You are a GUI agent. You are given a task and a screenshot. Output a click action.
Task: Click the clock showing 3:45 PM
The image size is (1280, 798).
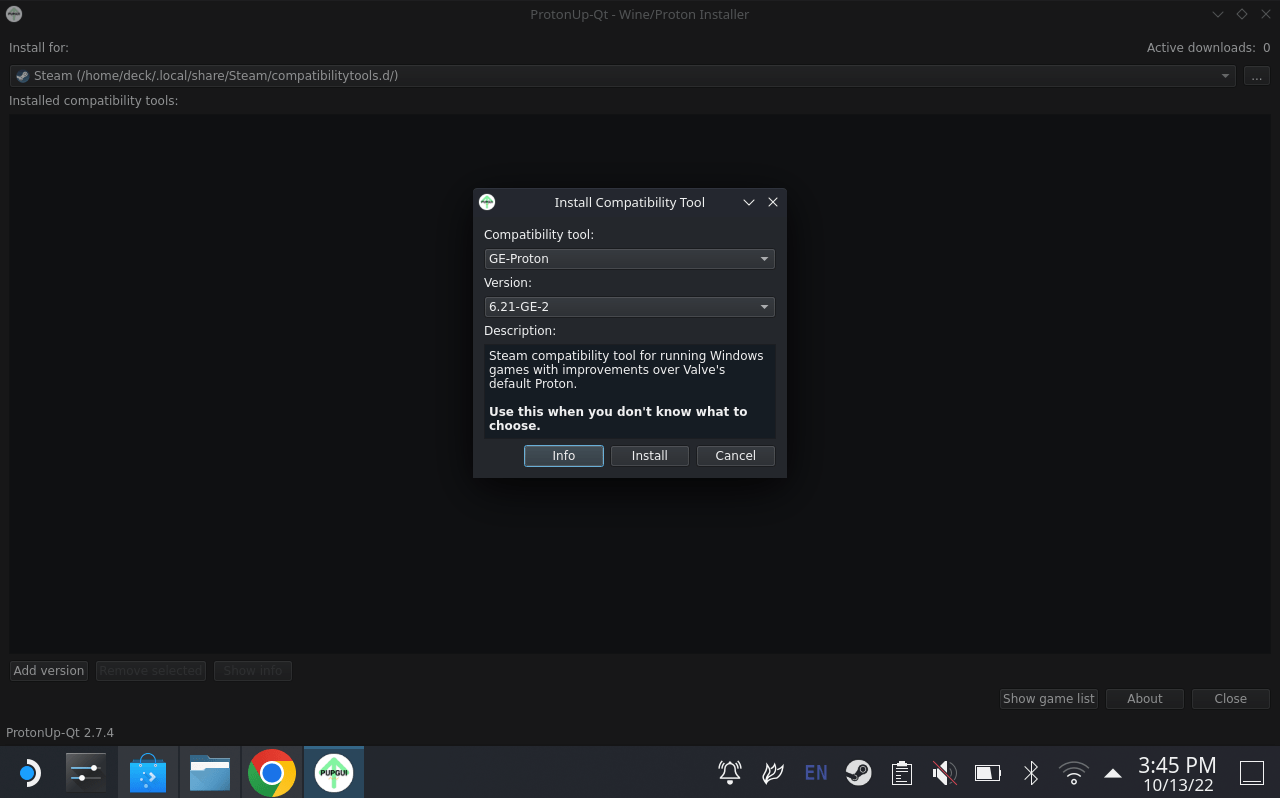click(x=1178, y=766)
